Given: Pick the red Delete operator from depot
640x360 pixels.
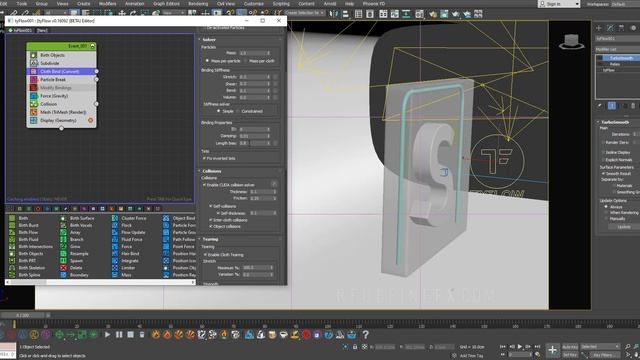Looking at the screenshot, I should tap(76, 268).
